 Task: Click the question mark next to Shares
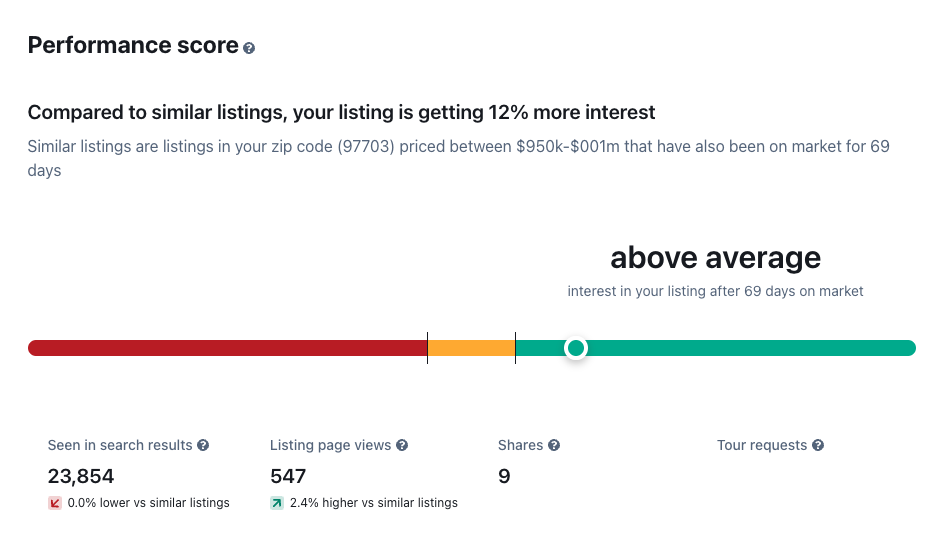click(x=554, y=445)
